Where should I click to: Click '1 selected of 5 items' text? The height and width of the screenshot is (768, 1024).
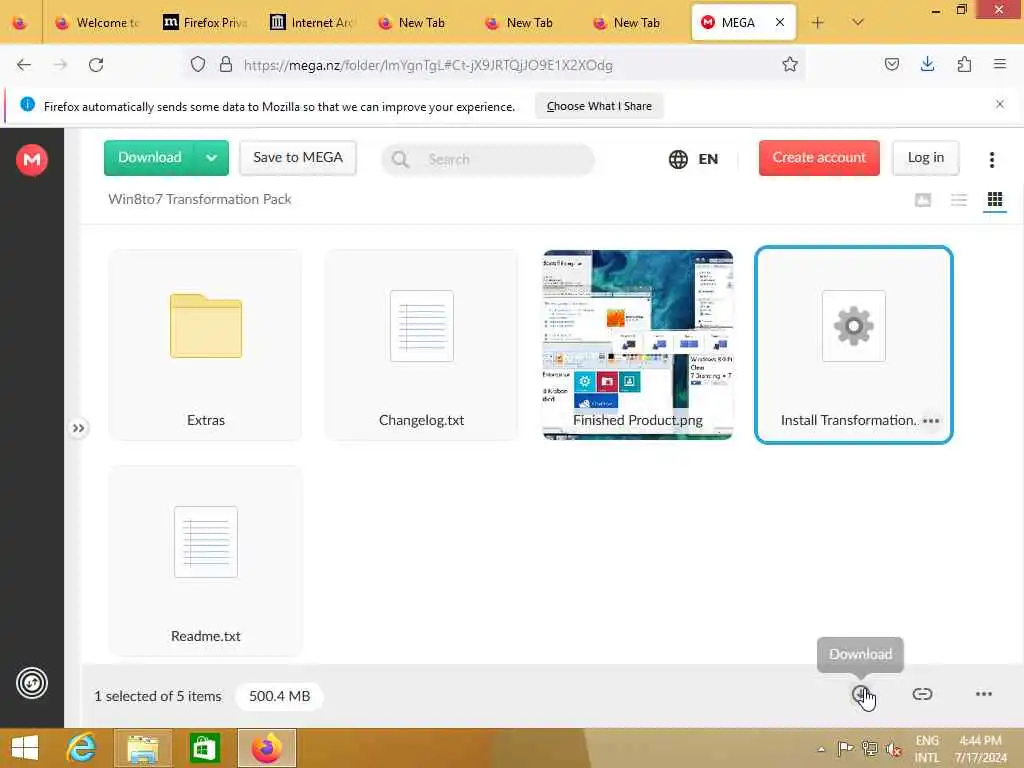click(x=158, y=696)
